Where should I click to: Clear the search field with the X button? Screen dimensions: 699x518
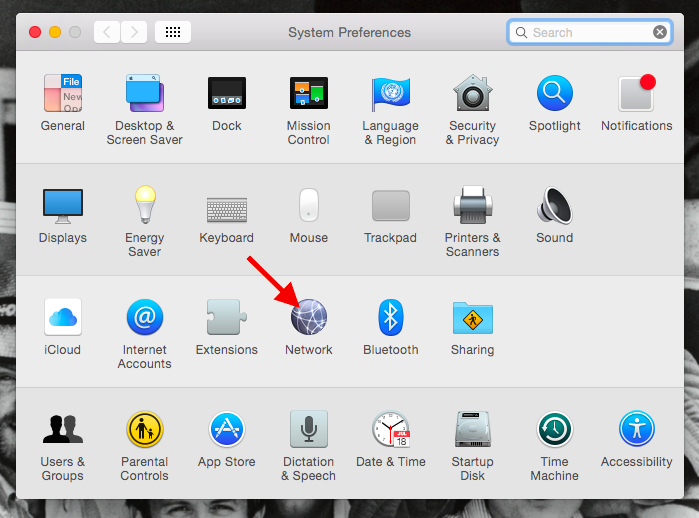tap(660, 32)
